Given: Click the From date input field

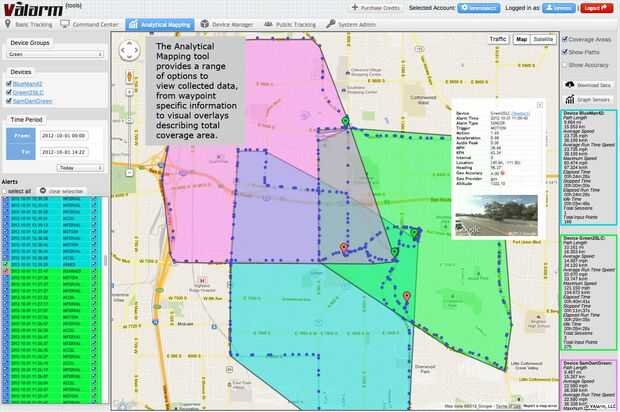Looking at the screenshot, I should 64,136.
